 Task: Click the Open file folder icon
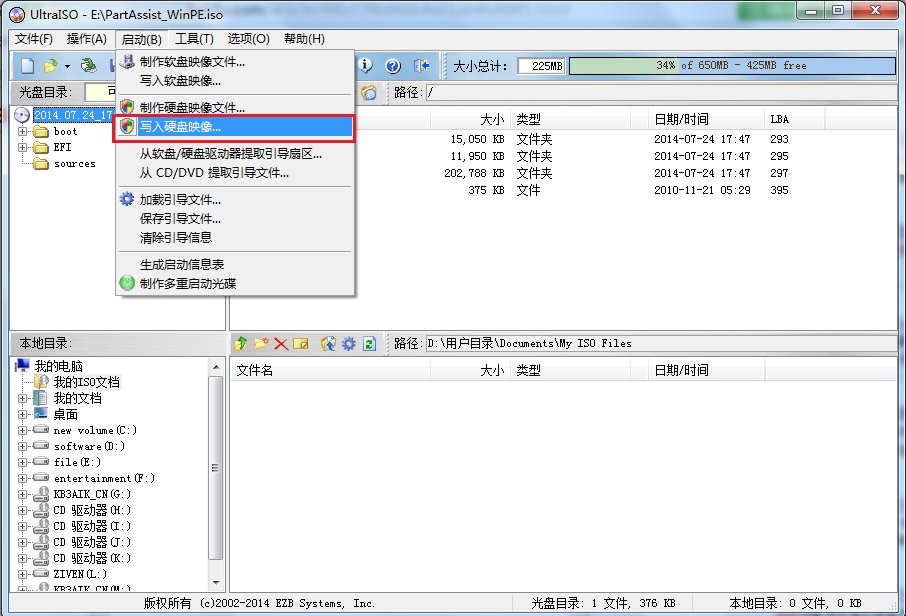coord(50,66)
